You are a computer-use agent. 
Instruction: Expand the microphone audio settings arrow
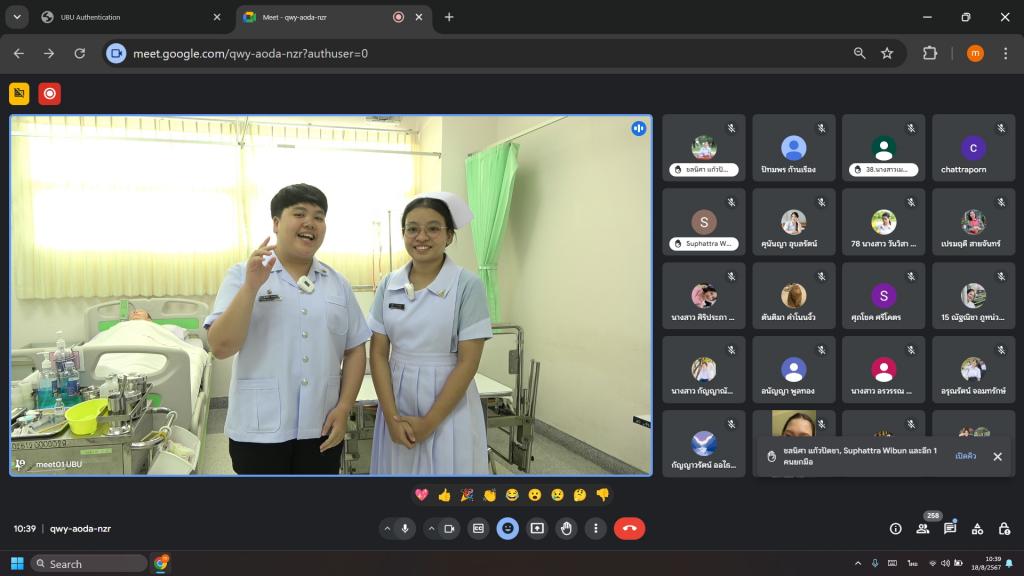coord(387,529)
